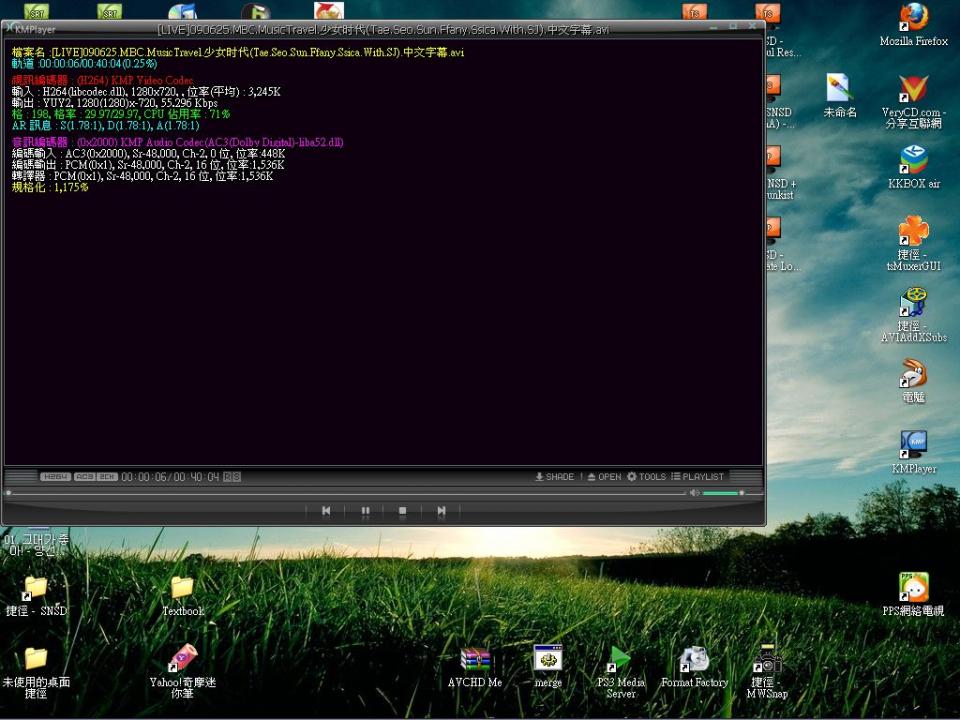Image resolution: width=960 pixels, height=720 pixels.
Task: Click the SHADE button
Action: tap(555, 477)
